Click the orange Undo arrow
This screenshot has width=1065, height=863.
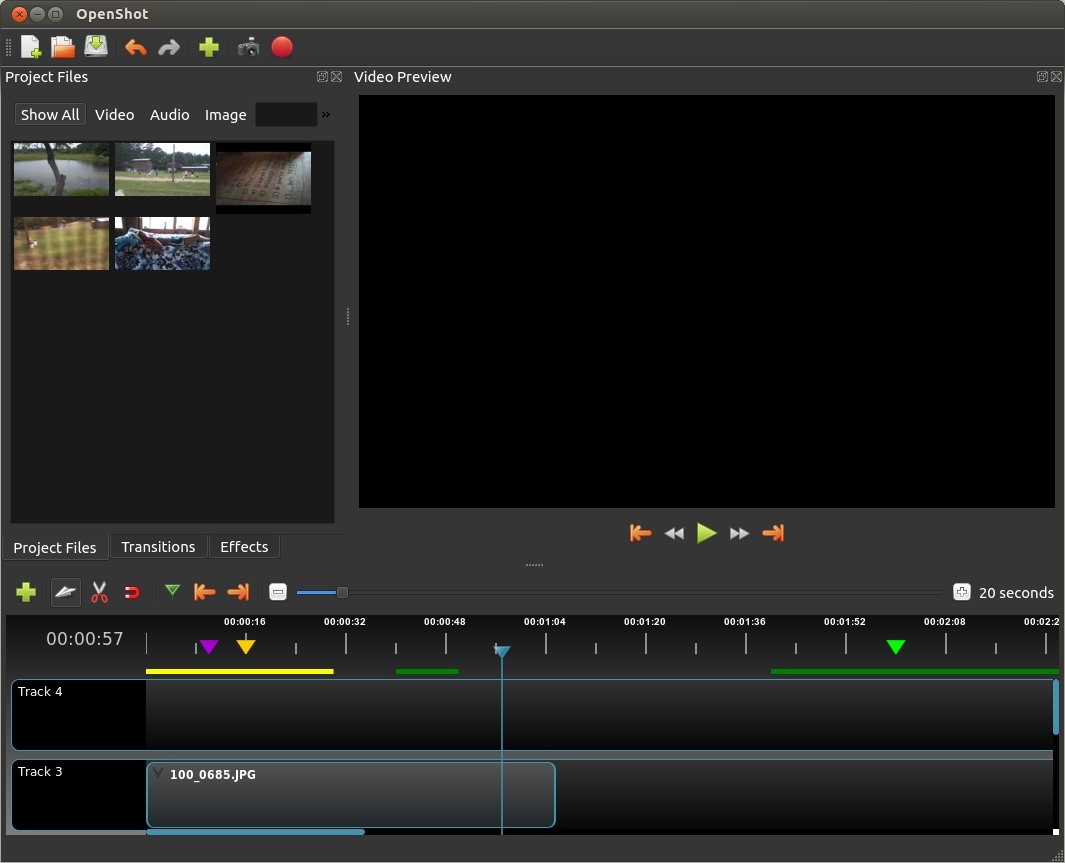135,47
